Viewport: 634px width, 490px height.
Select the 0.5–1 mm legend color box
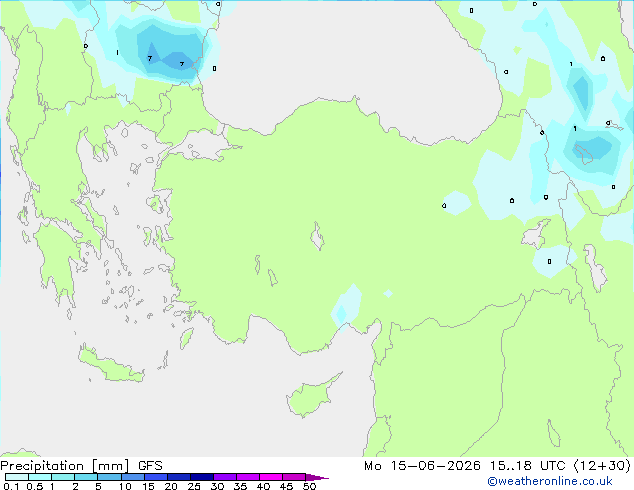coord(40,477)
